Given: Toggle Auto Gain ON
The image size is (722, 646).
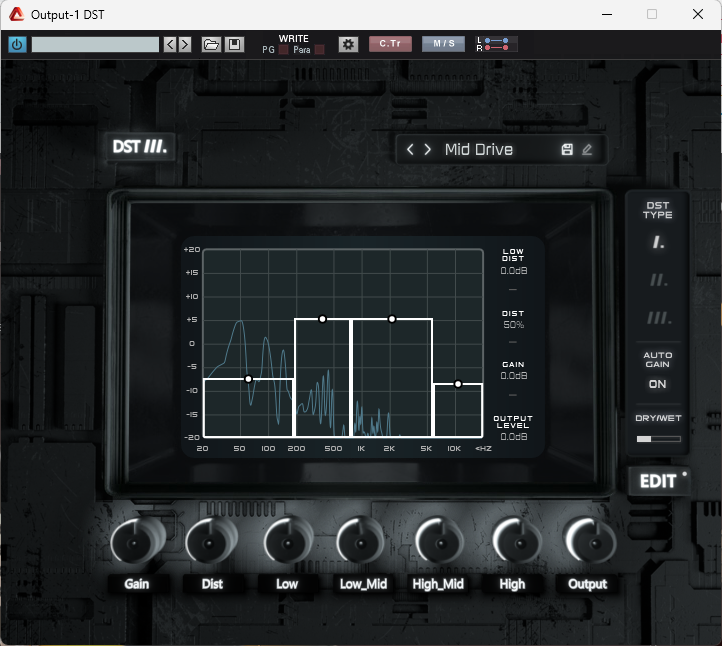Looking at the screenshot, I should tap(657, 384).
